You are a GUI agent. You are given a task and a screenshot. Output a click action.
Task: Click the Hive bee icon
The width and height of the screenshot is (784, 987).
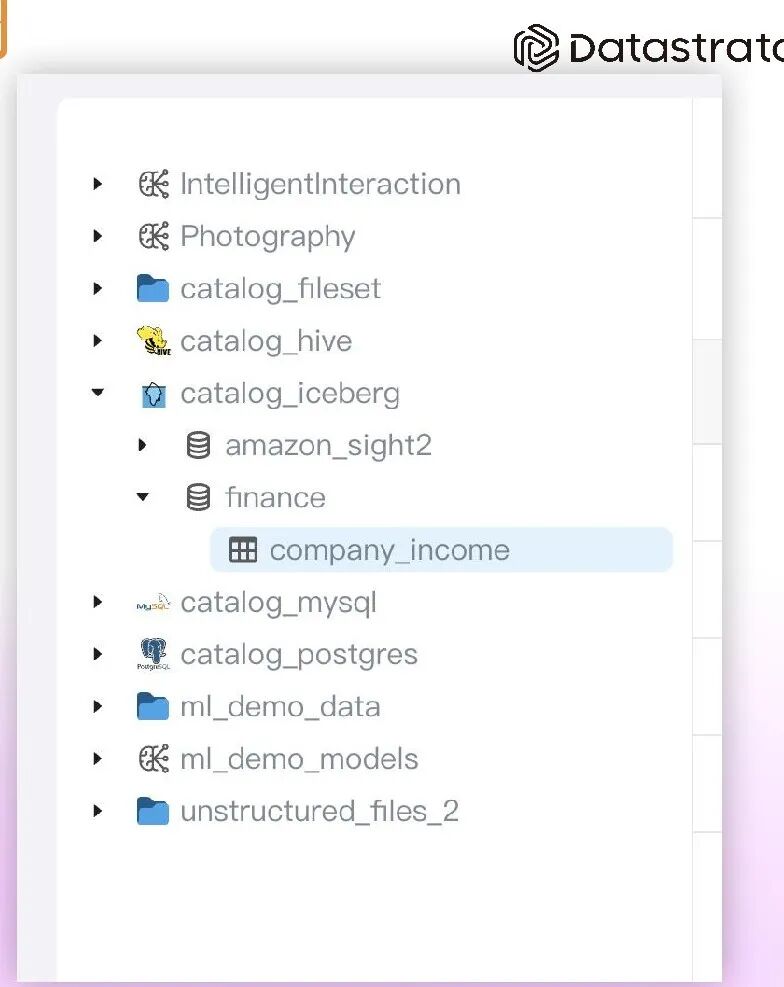(153, 341)
